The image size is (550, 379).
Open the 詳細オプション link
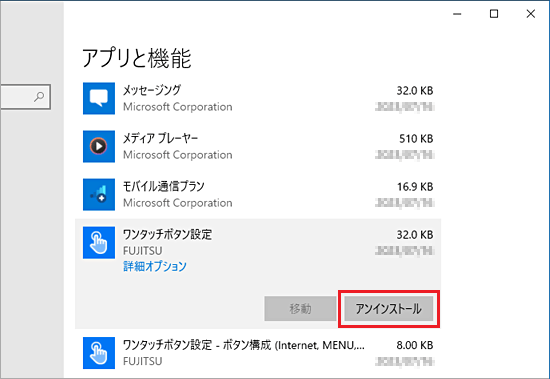pyautogui.click(x=155, y=266)
